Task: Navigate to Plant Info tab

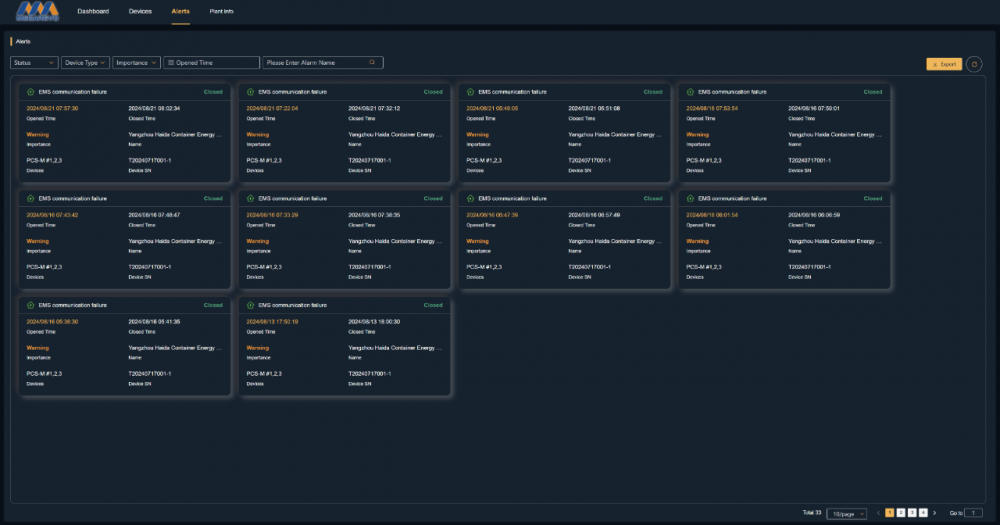Action: (221, 10)
